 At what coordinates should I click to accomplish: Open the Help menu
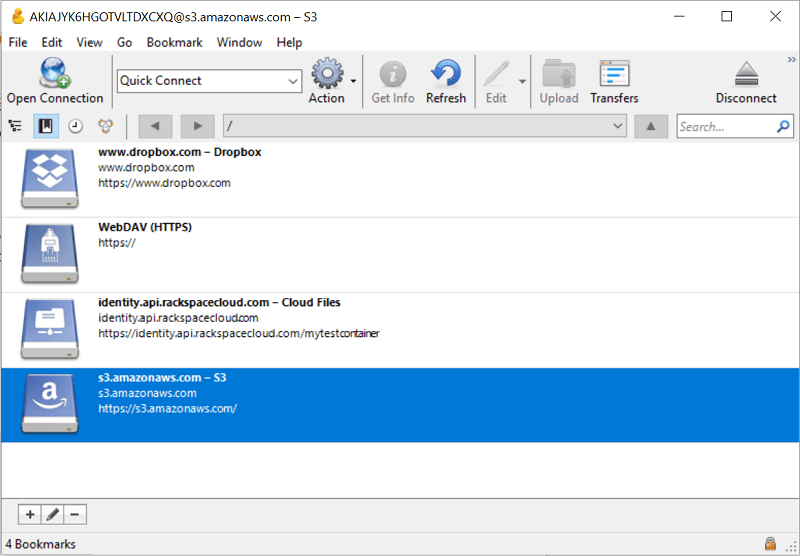(289, 42)
